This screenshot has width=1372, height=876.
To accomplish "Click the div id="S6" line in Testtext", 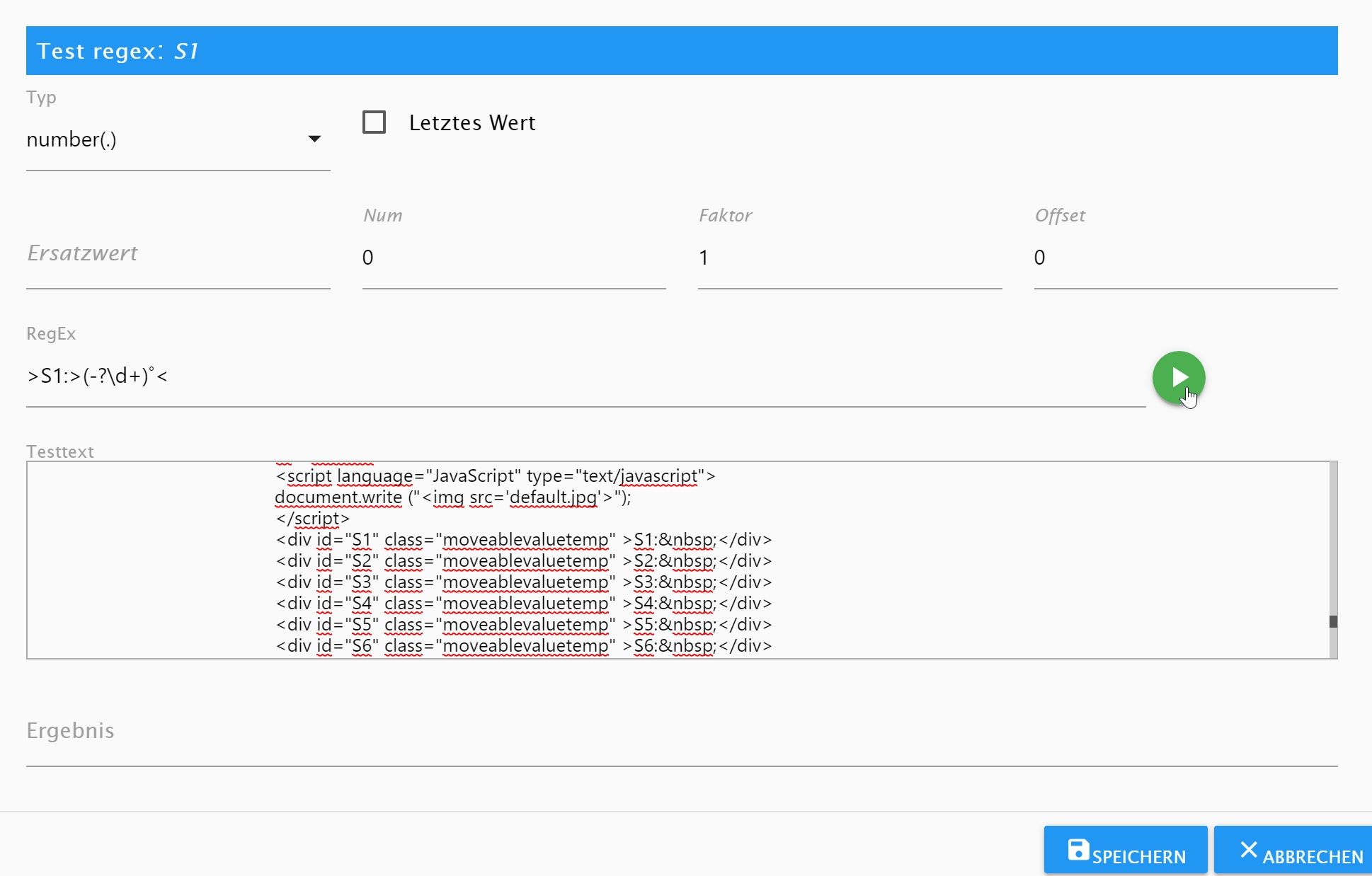I will pyautogui.click(x=524, y=646).
